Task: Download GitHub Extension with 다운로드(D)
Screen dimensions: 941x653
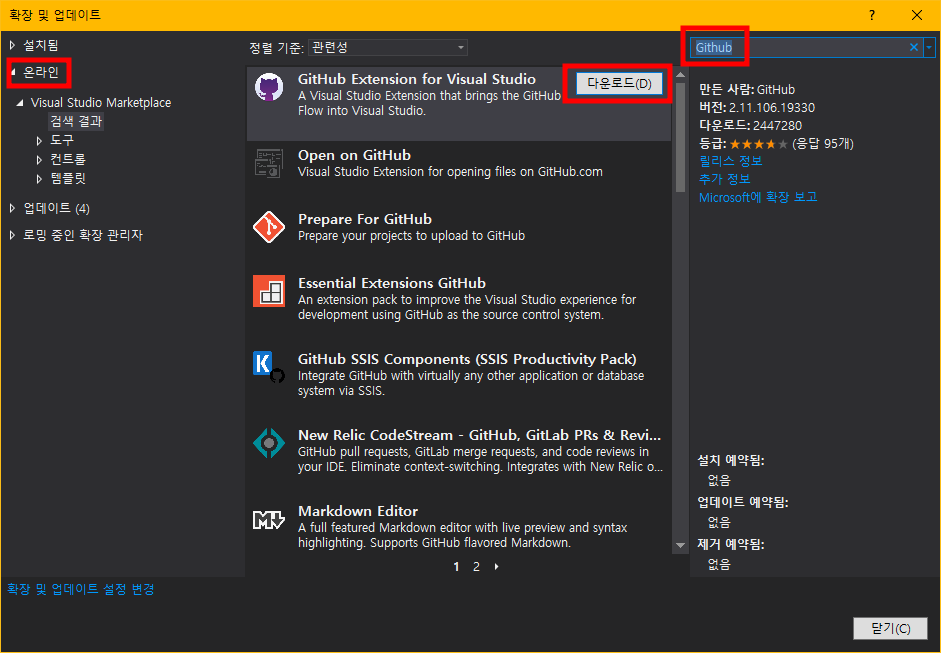Action: (619, 83)
